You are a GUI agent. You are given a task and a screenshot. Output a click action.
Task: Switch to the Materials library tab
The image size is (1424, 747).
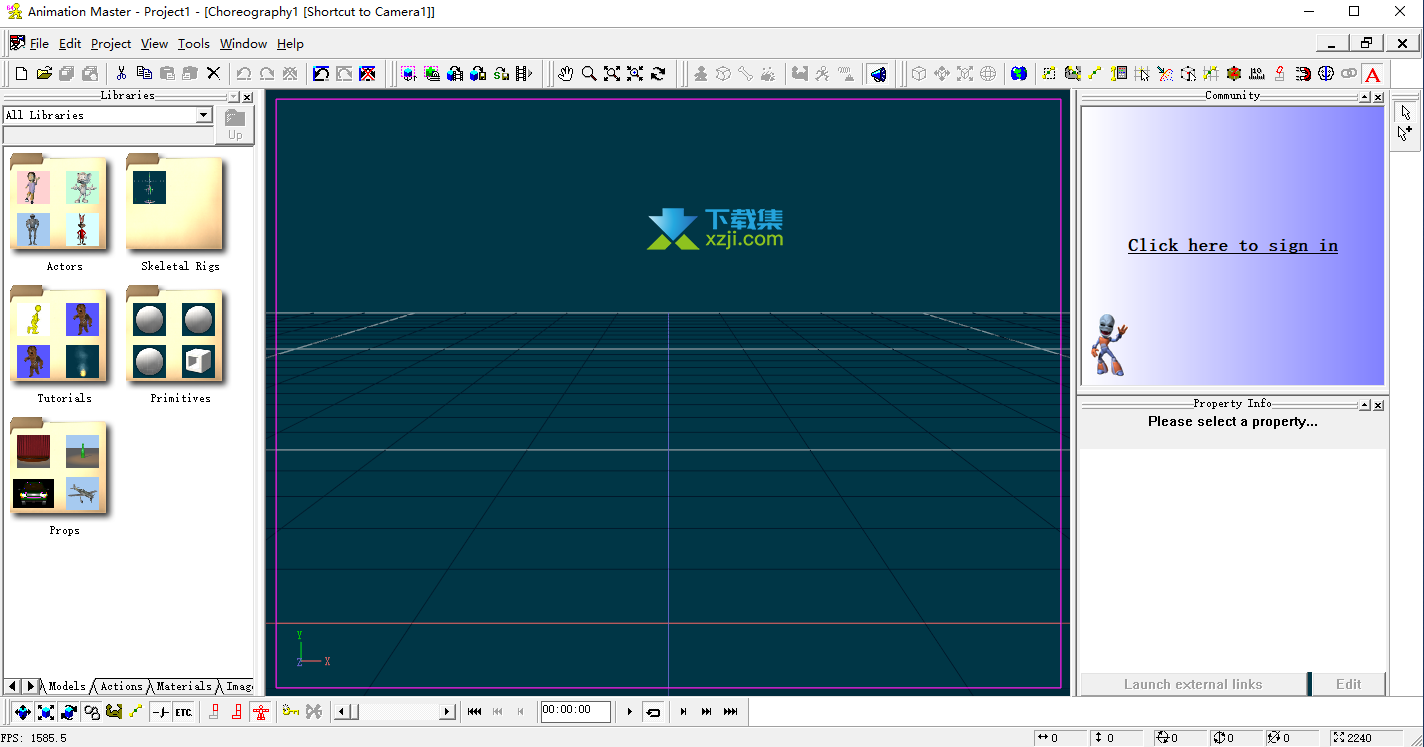(x=184, y=686)
